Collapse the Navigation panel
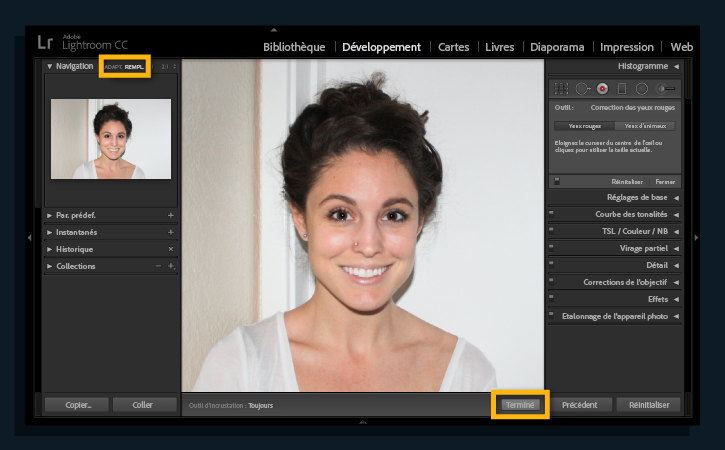The image size is (725, 450). point(49,66)
